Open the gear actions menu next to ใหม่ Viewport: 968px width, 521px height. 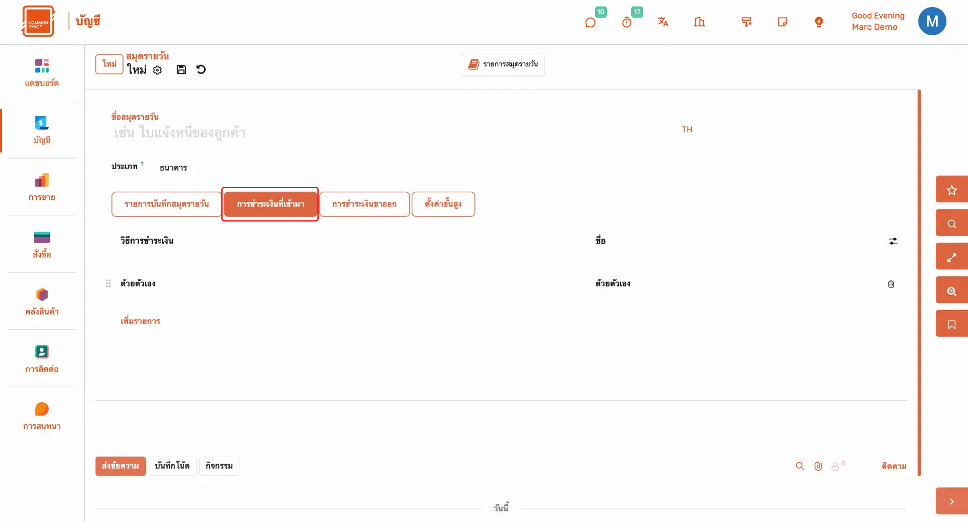pyautogui.click(x=157, y=70)
